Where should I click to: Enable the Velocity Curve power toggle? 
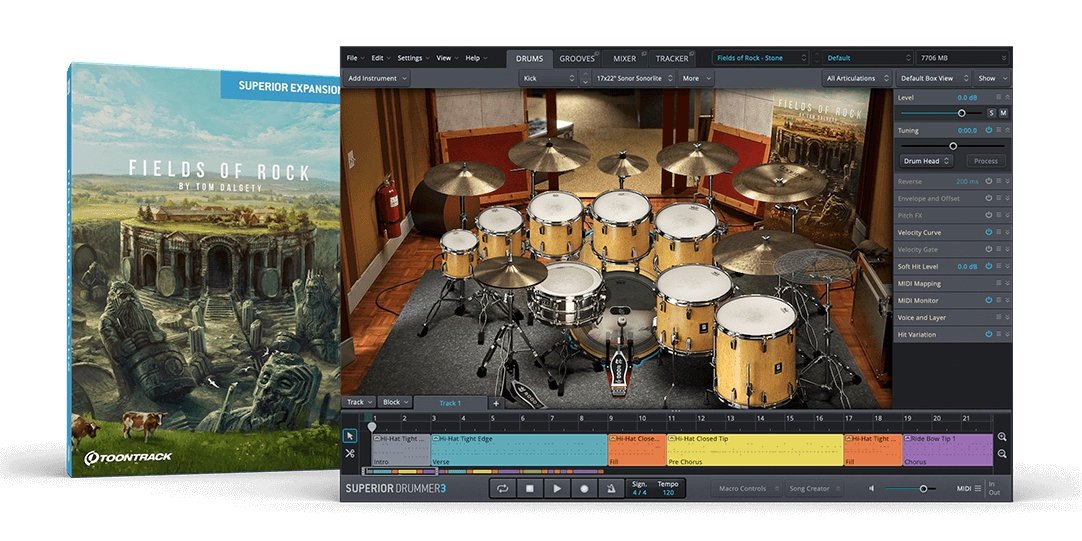(989, 232)
